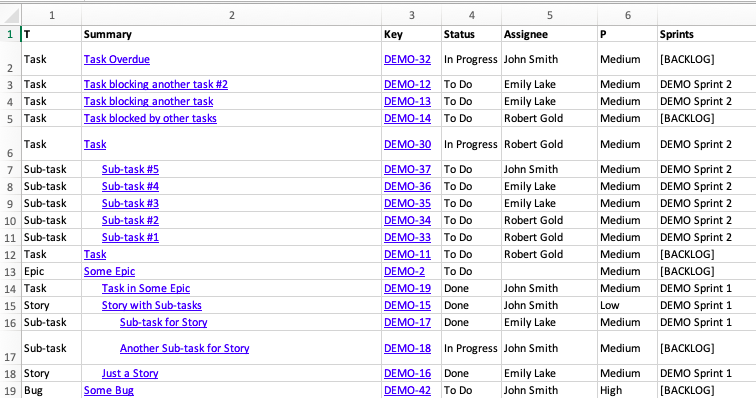The height and width of the screenshot is (398, 756).
Task: Open the DEMO-13 key link
Action: pyautogui.click(x=407, y=101)
